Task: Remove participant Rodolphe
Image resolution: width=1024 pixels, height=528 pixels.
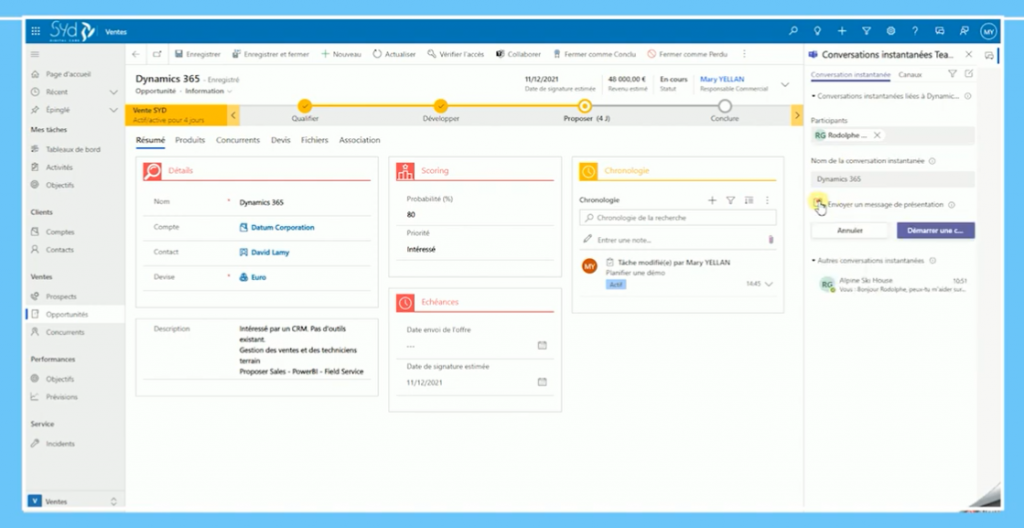Action: point(877,135)
